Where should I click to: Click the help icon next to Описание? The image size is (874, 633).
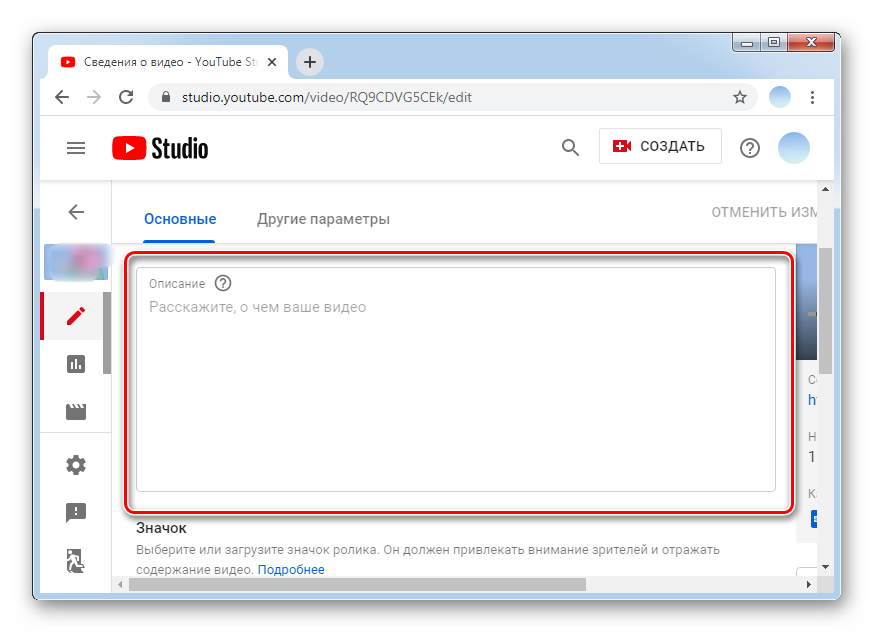223,284
